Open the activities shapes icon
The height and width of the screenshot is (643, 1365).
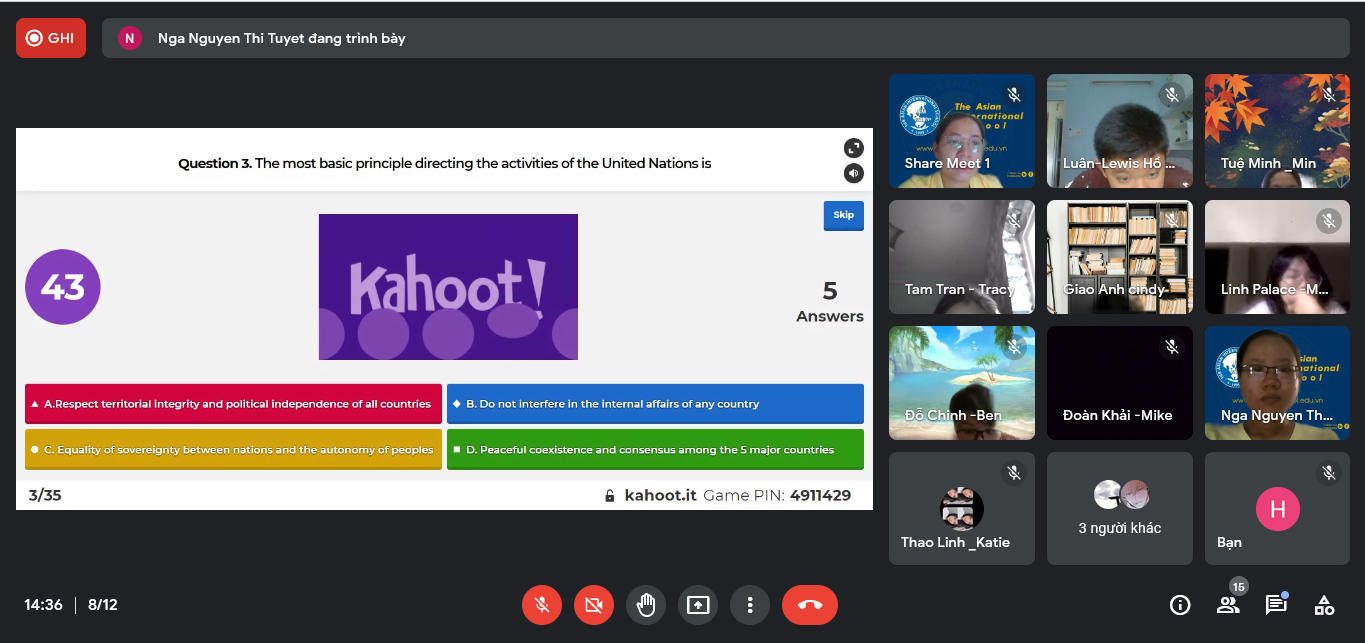pos(1324,605)
